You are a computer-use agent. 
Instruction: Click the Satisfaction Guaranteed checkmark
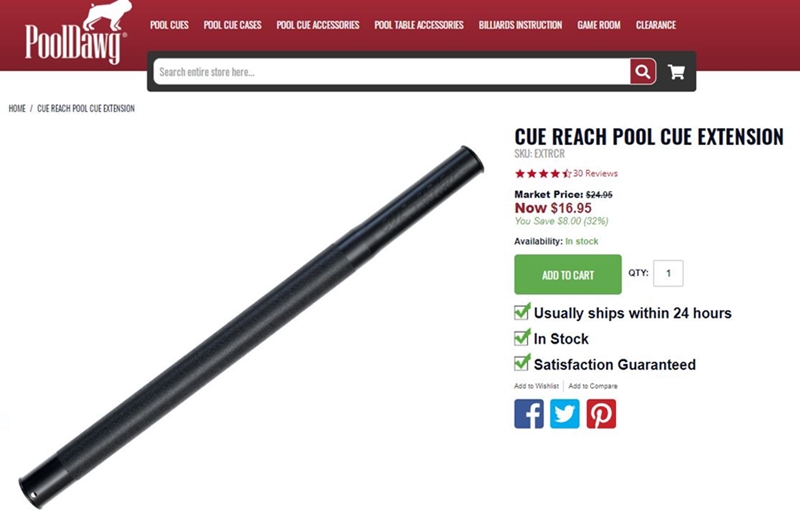tap(522, 363)
